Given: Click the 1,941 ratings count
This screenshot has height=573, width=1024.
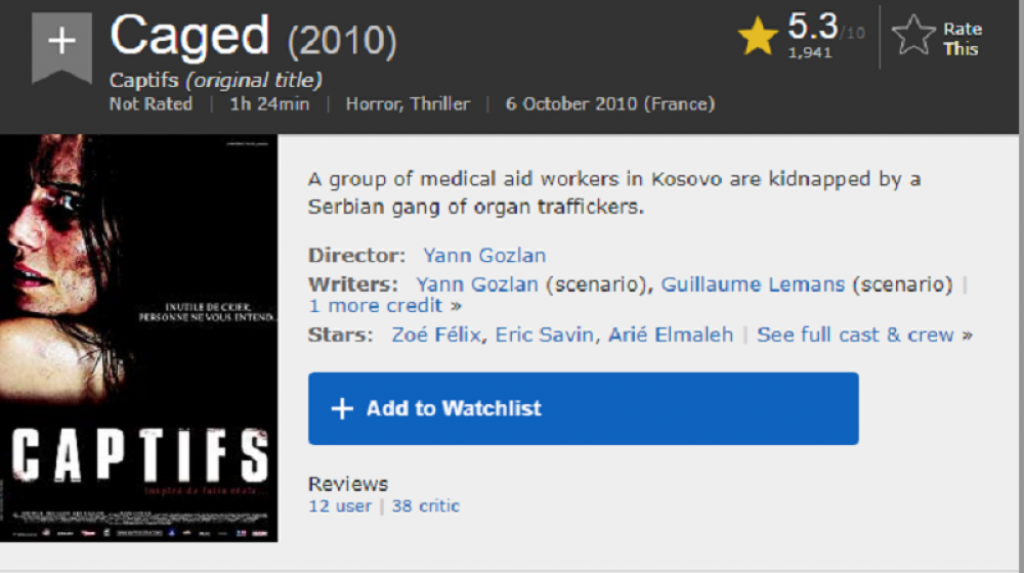Looking at the screenshot, I should [x=810, y=53].
